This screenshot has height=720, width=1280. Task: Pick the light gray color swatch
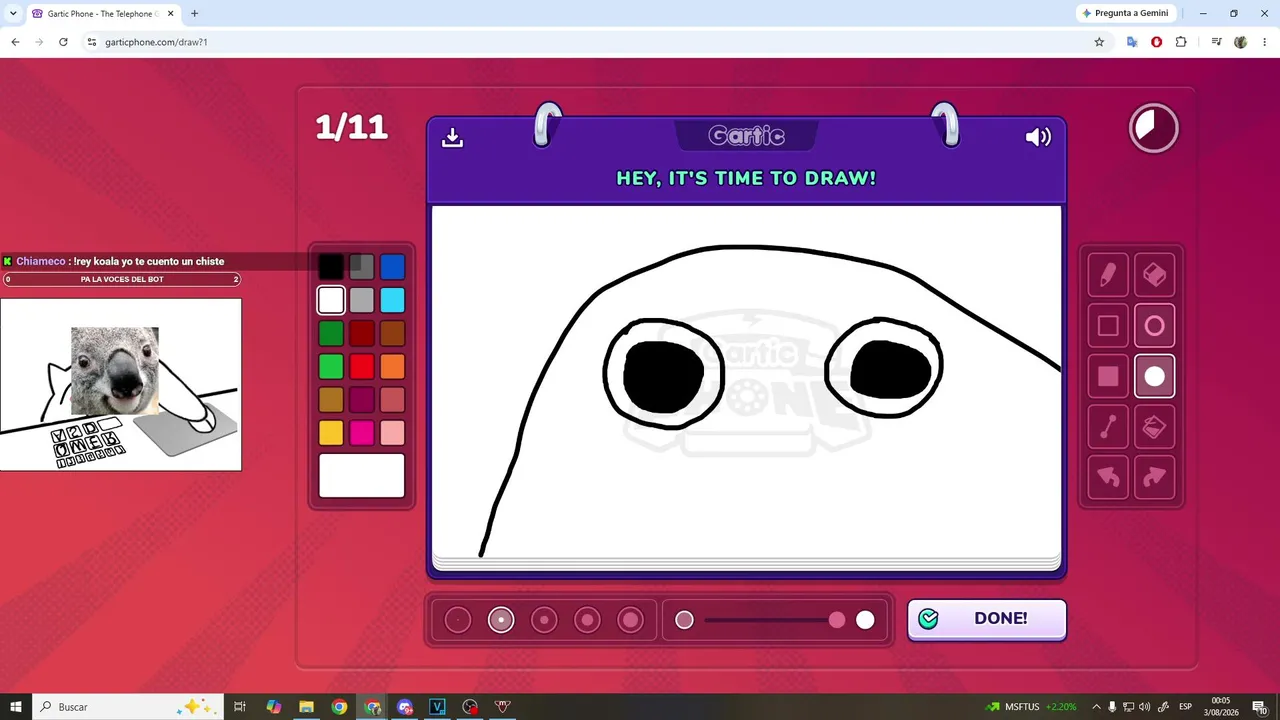tap(362, 300)
